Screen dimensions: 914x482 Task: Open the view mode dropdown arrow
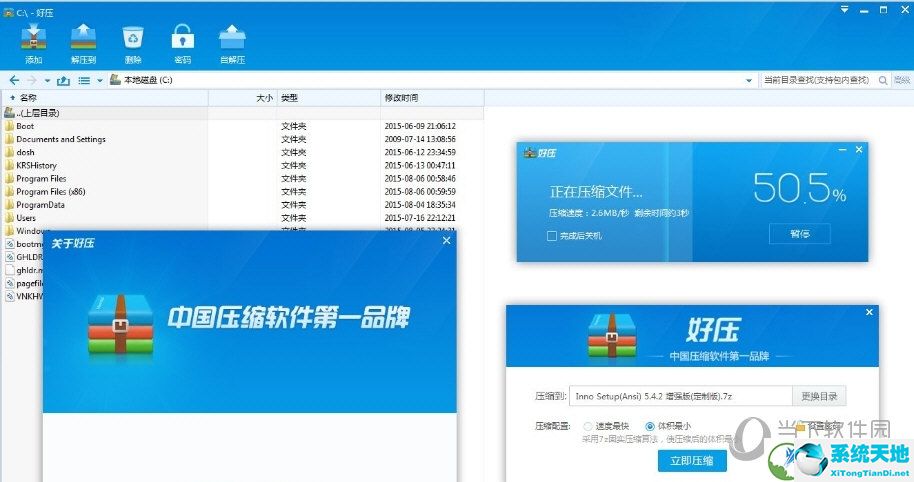click(x=100, y=80)
